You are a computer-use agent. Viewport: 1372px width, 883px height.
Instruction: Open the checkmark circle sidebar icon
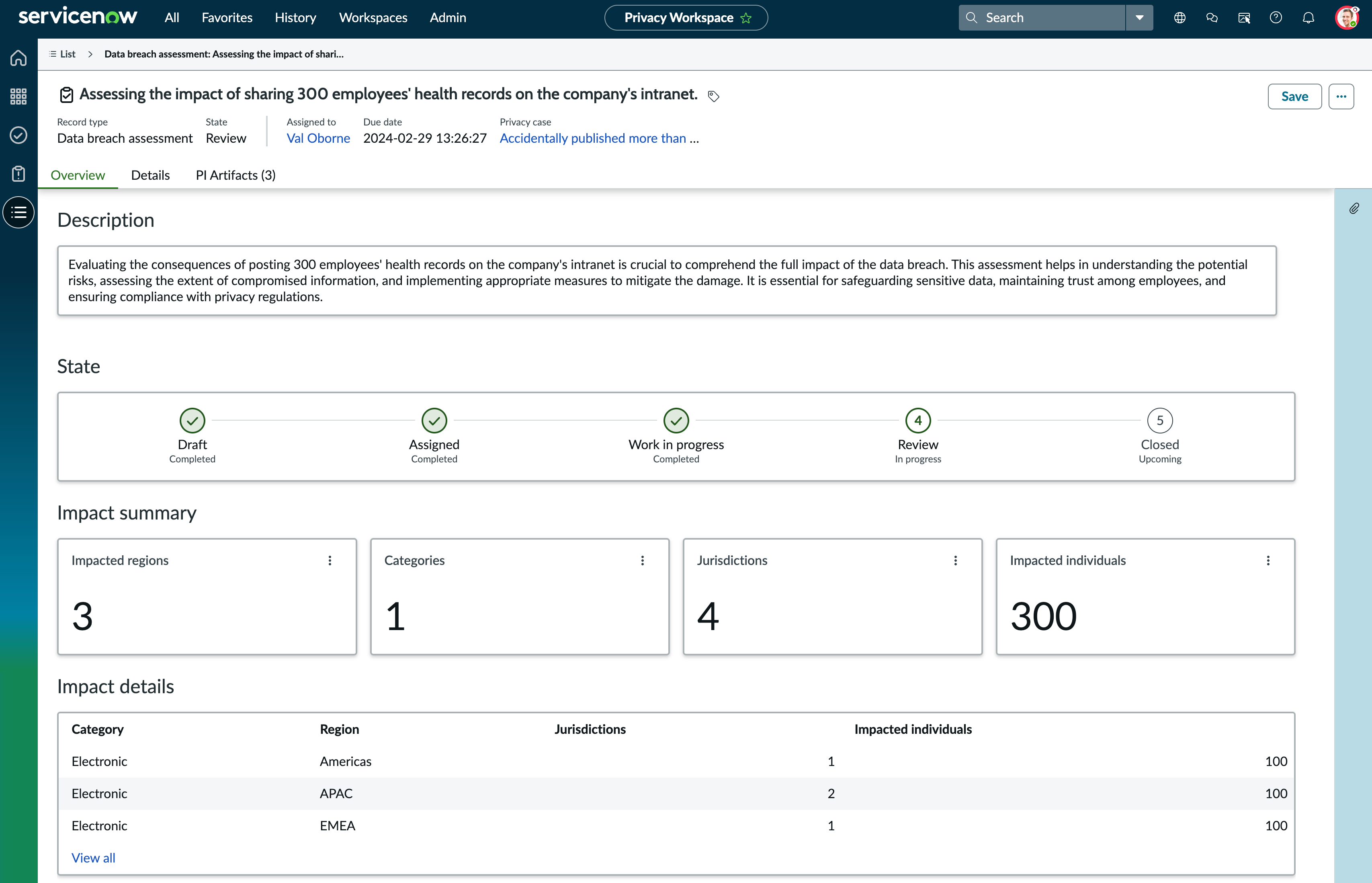click(x=18, y=136)
